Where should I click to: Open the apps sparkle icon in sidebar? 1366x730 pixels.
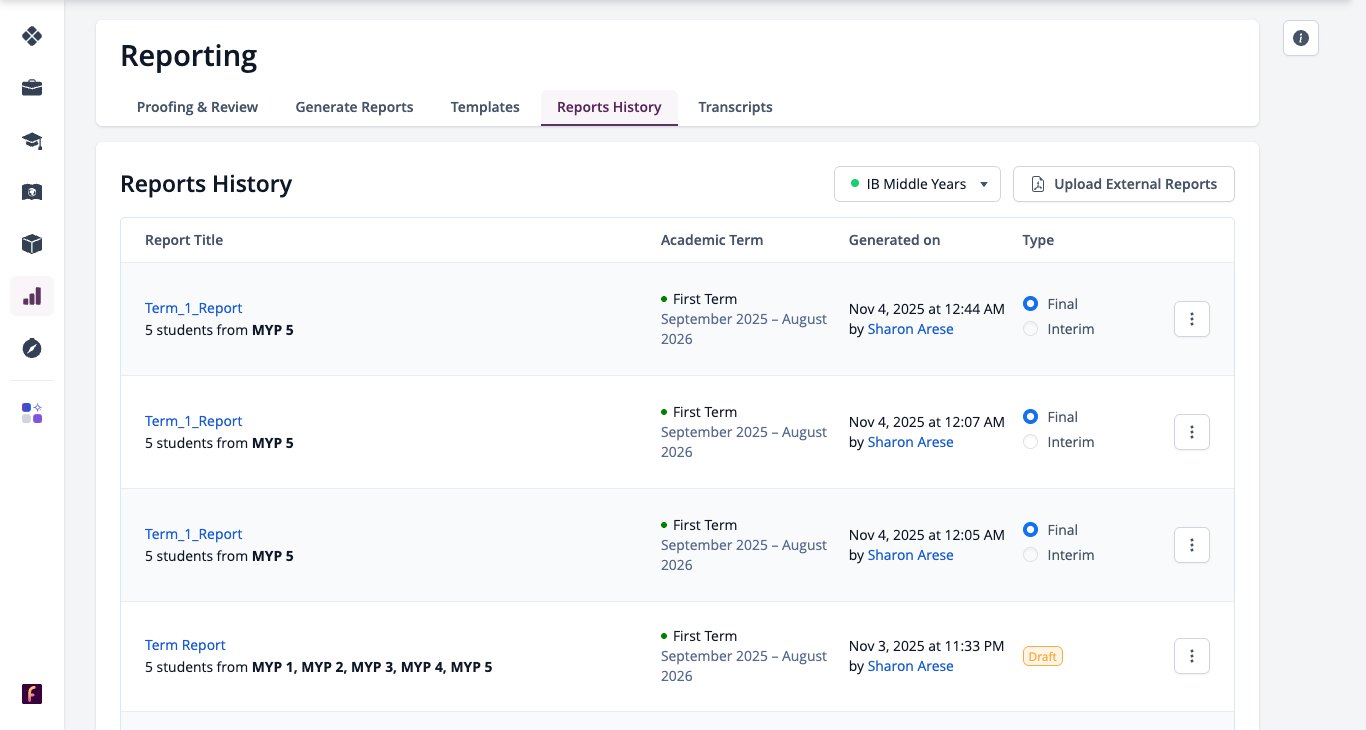click(x=32, y=413)
